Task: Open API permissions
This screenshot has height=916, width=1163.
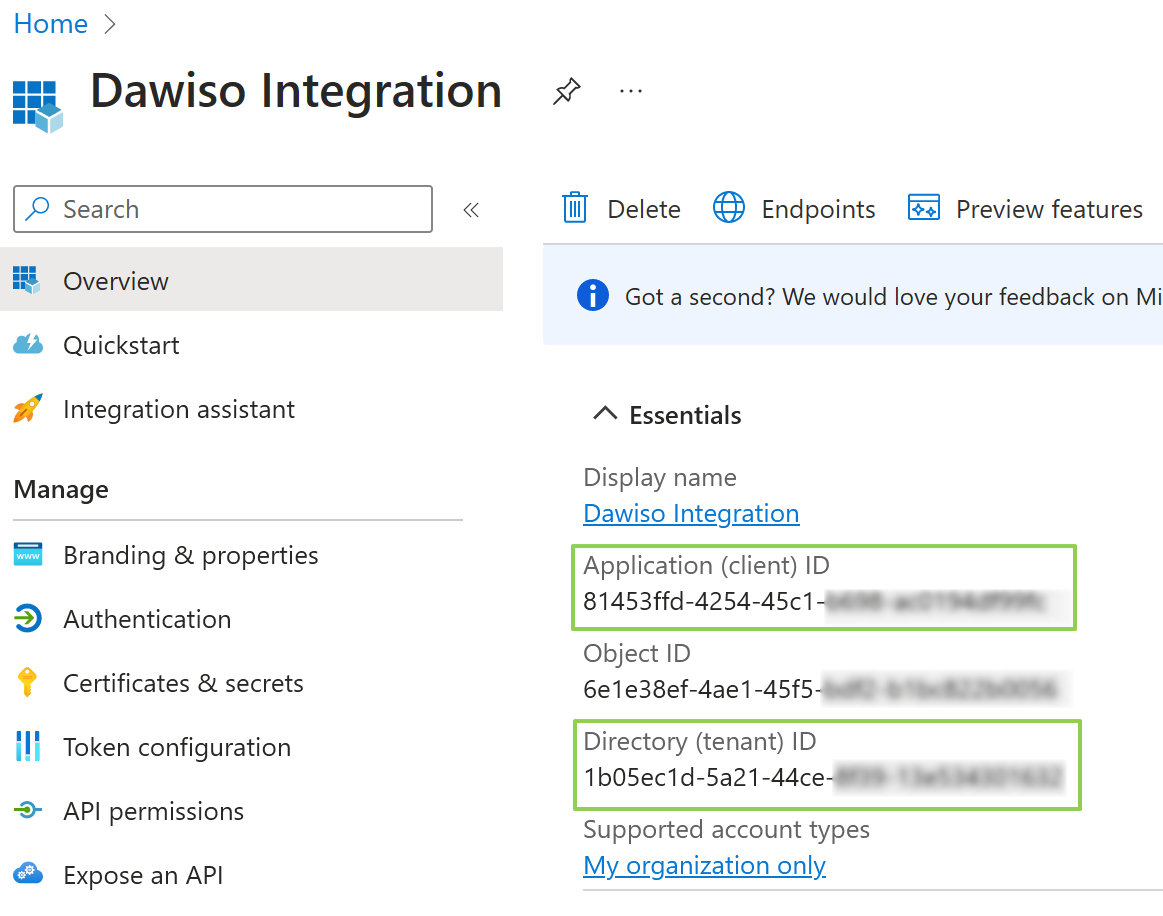Action: pos(153,811)
